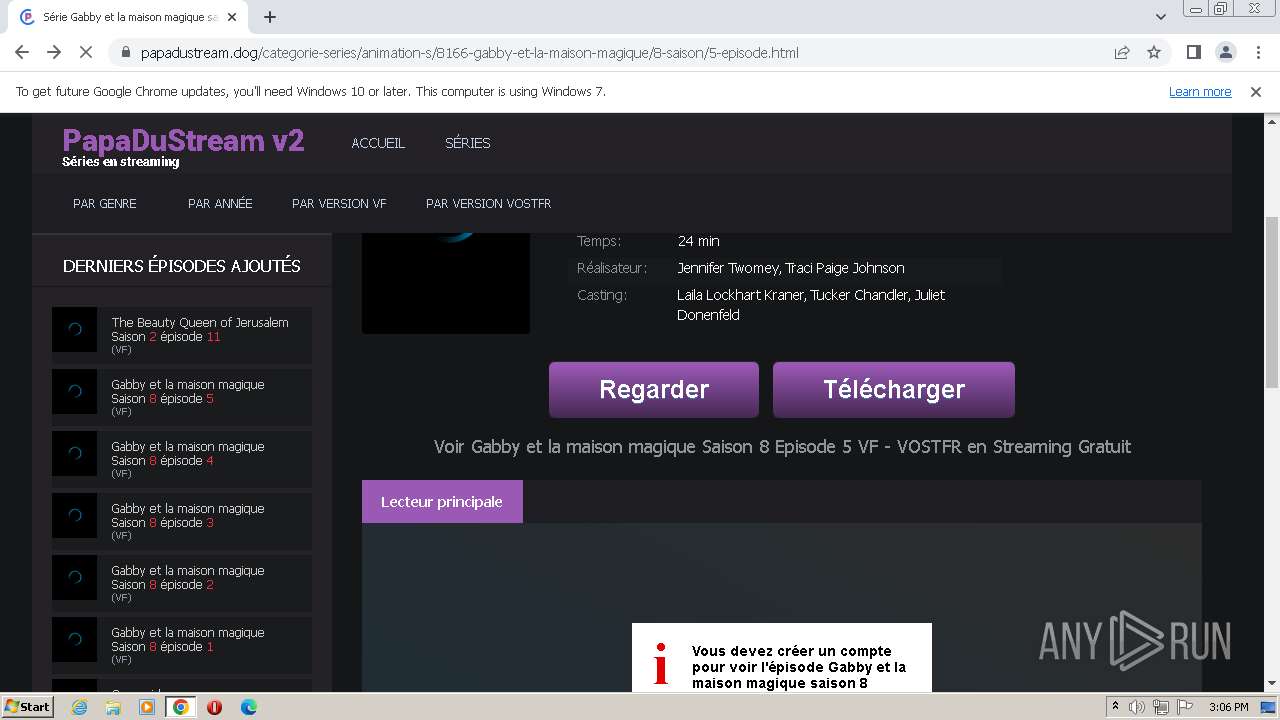Go forward to the next page
Viewport: 1280px width, 720px height.
pos(54,52)
